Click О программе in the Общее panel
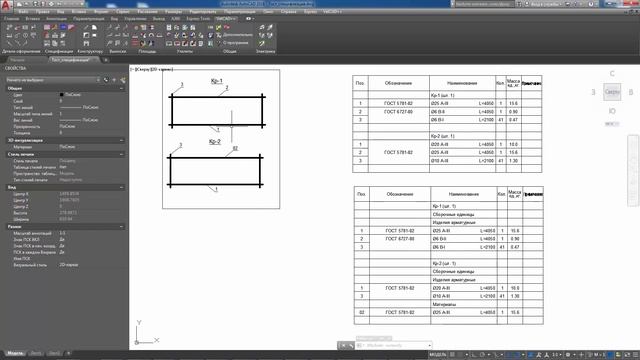Image resolution: width=640 pixels, height=360 pixels. pyautogui.click(x=236, y=43)
